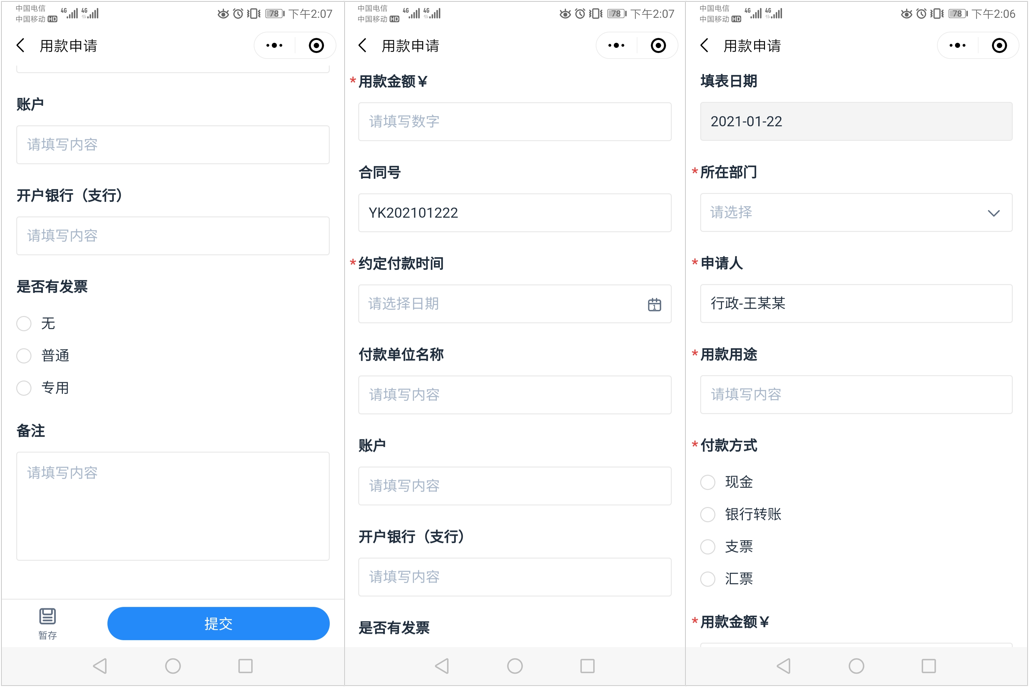Tap Android home circle in middle phone screen
The width and height of the screenshot is (1029, 687).
515,666
